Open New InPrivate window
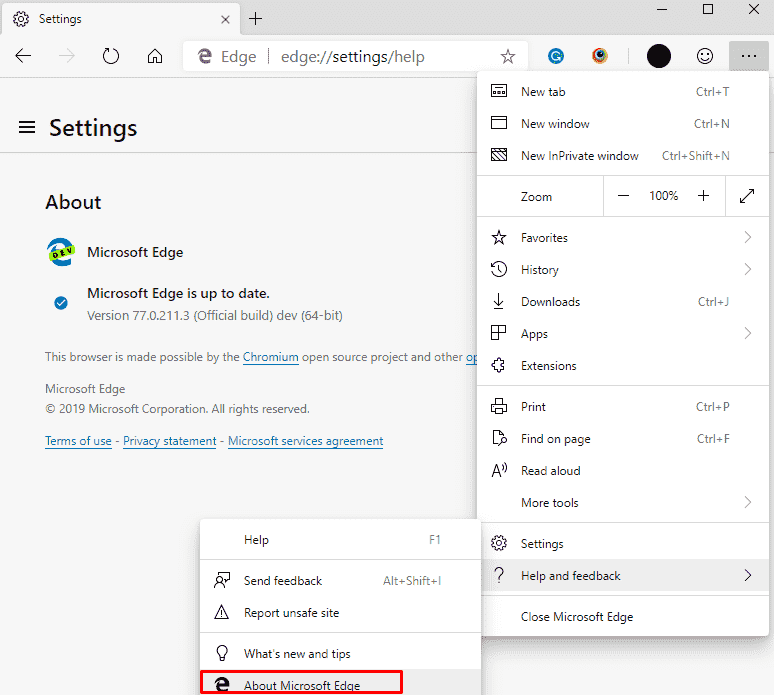Screen dimensions: 774x695 (623, 156)
